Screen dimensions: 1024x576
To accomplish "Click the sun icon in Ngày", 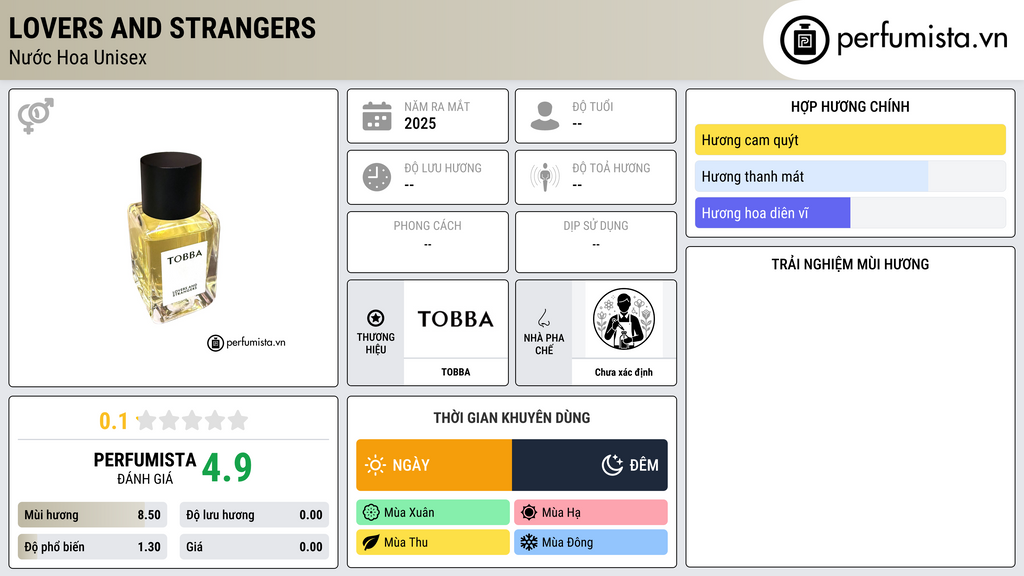I will tap(375, 465).
